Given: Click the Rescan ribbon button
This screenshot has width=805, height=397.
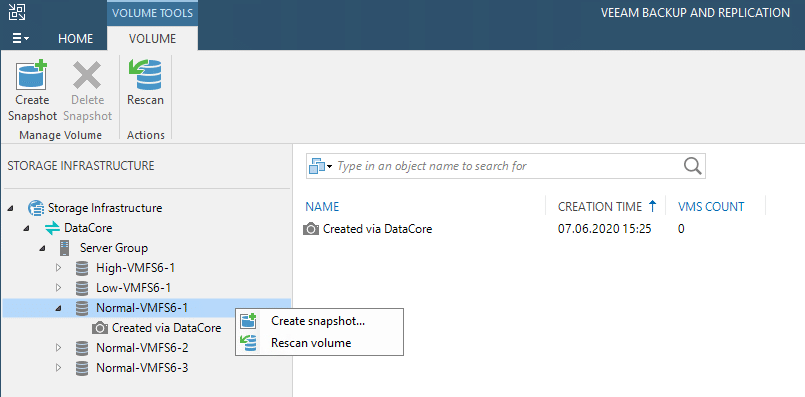Looking at the screenshot, I should coord(145,83).
